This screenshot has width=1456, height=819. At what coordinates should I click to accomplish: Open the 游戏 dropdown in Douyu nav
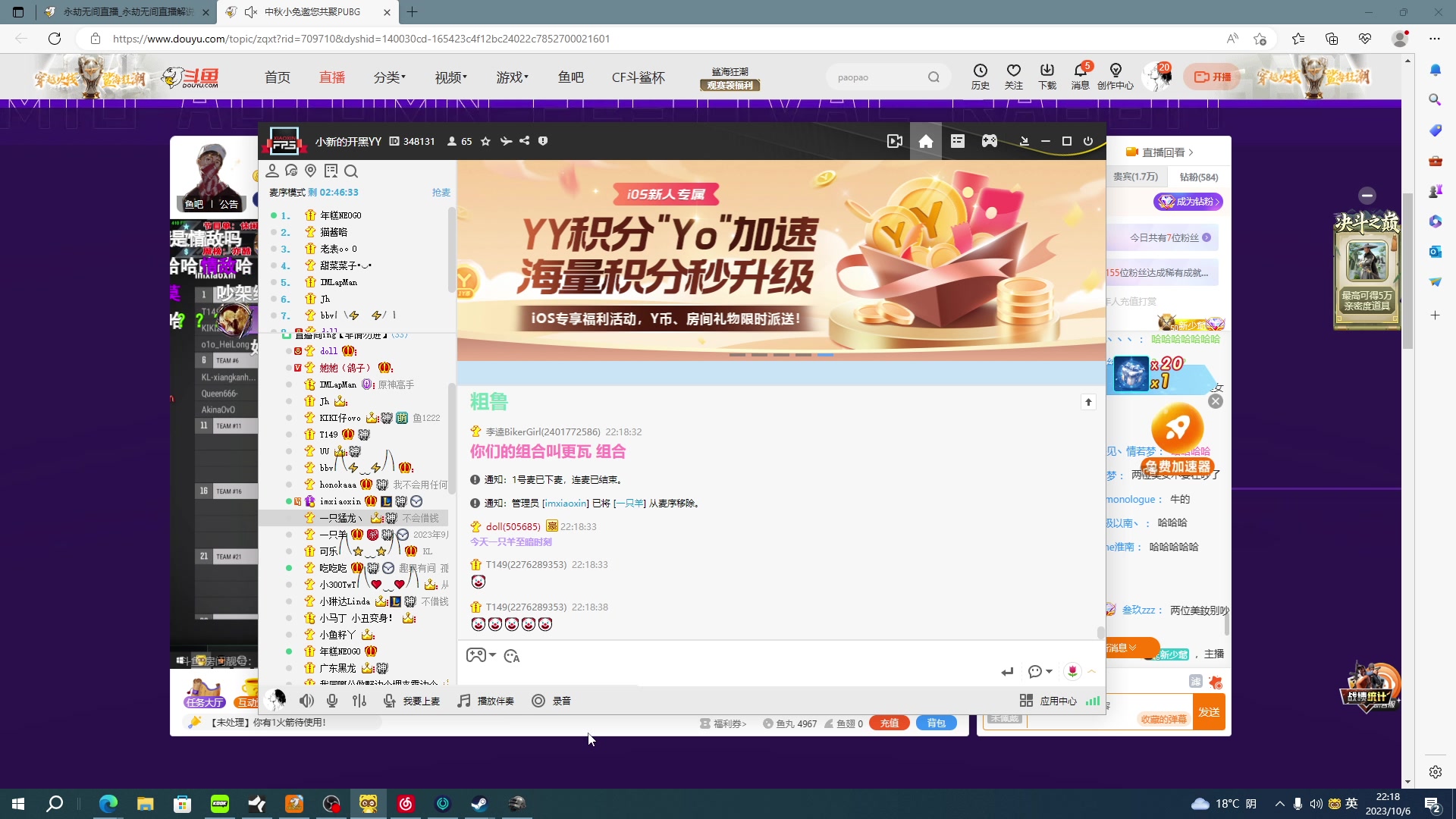coord(513,77)
